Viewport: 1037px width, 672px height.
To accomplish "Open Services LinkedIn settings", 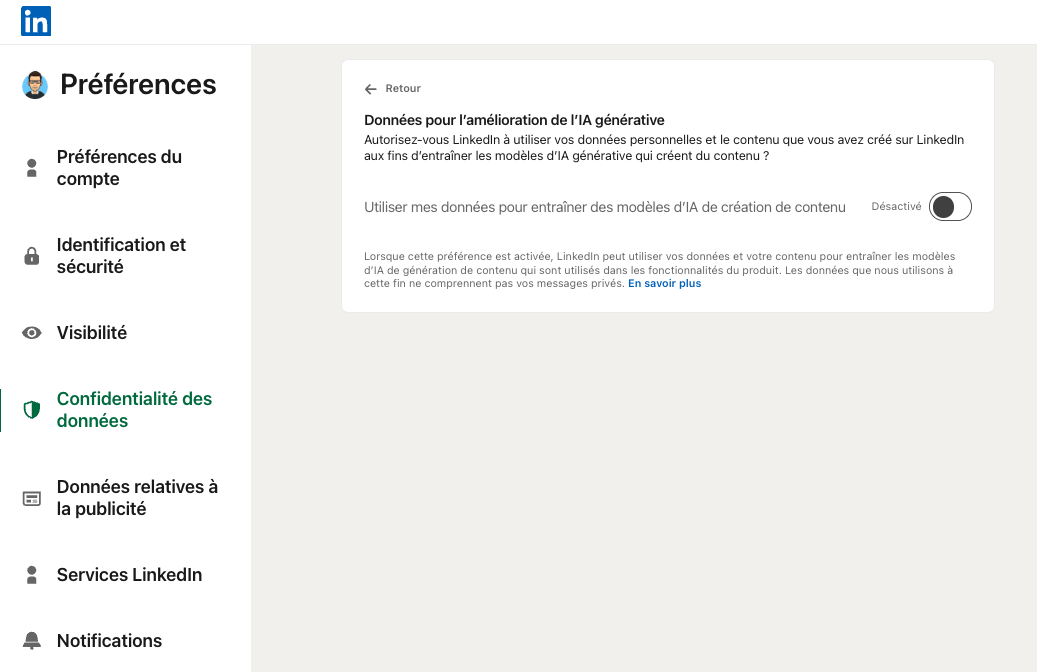I will (x=129, y=575).
